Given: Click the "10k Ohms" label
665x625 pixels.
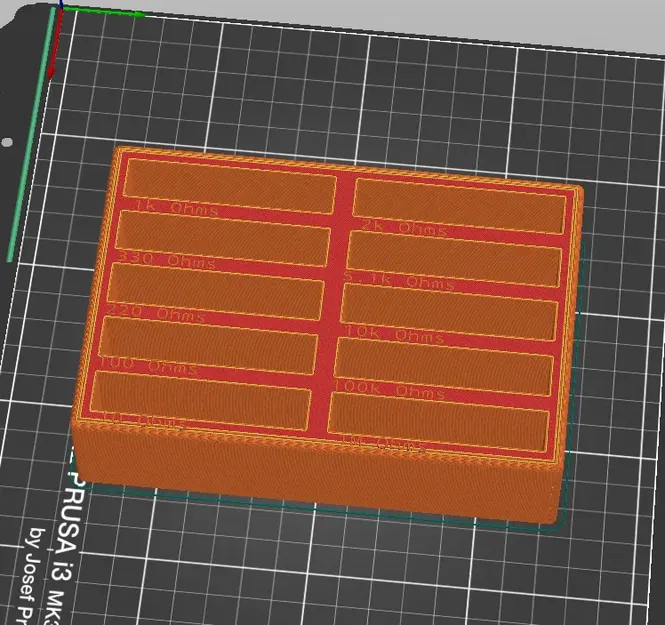Looking at the screenshot, I should click(394, 334).
